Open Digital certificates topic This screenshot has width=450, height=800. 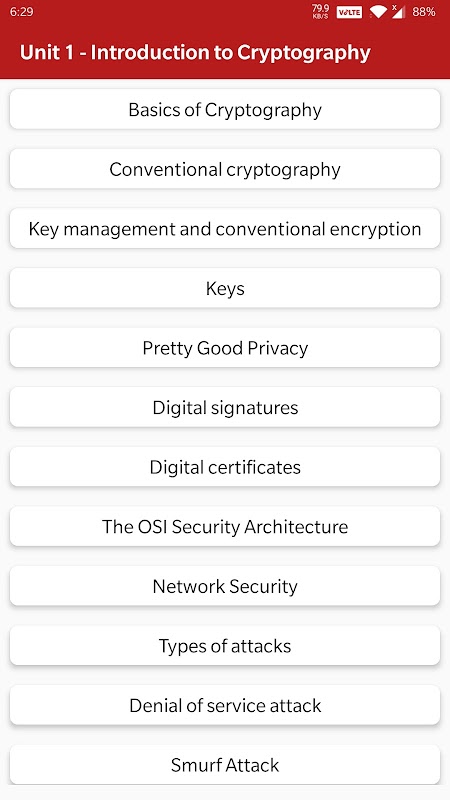click(x=225, y=467)
